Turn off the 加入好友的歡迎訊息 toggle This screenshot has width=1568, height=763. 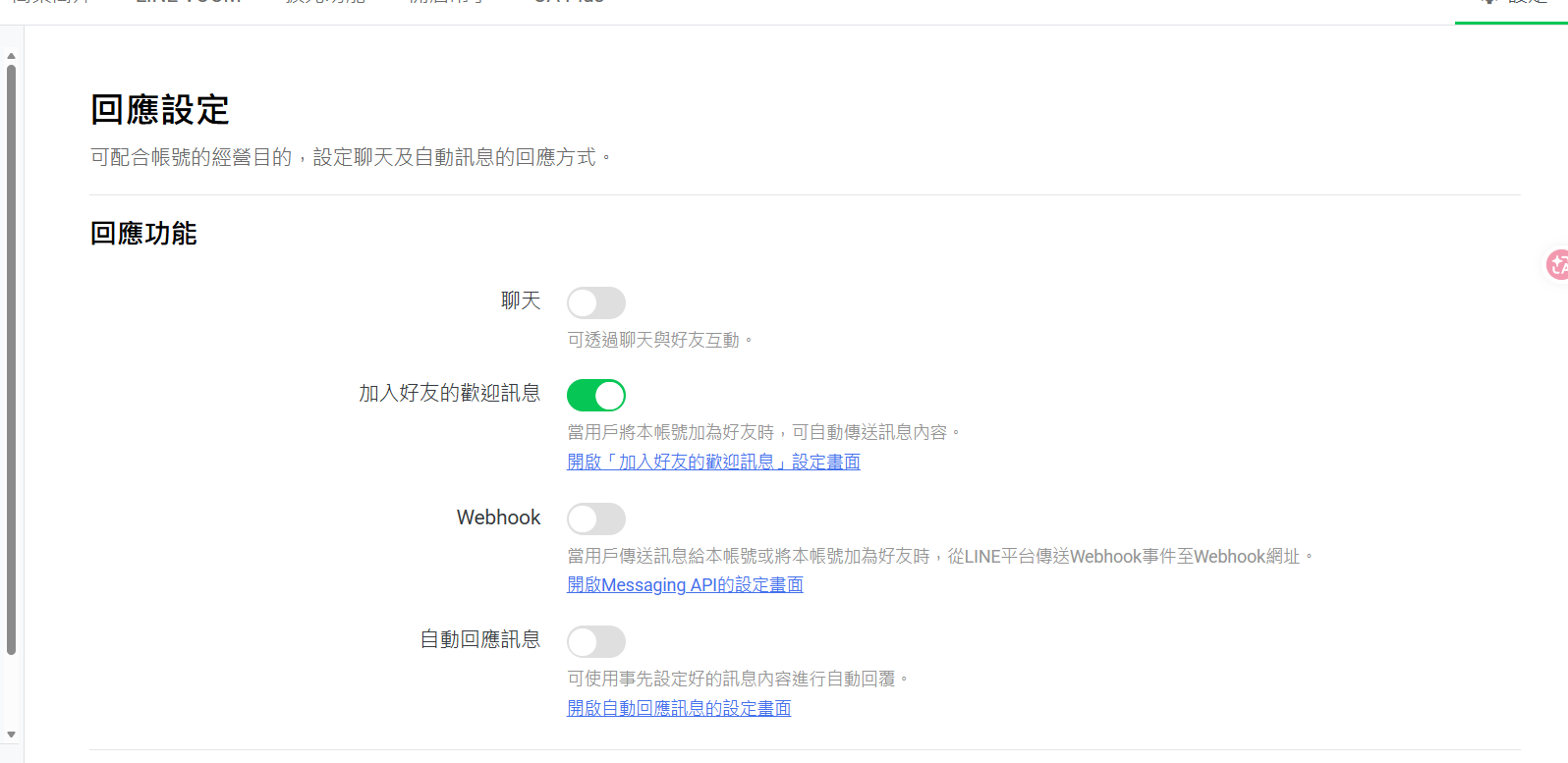596,395
